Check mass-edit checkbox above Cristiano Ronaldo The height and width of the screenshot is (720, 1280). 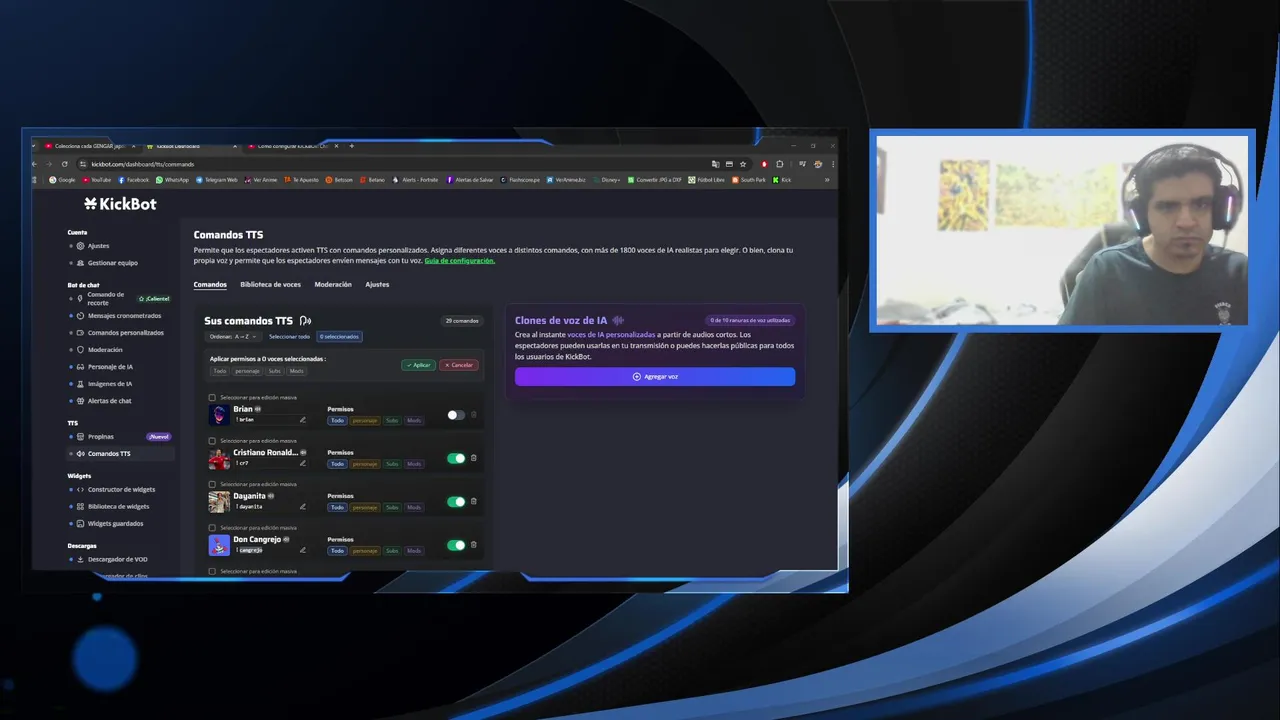coord(212,441)
